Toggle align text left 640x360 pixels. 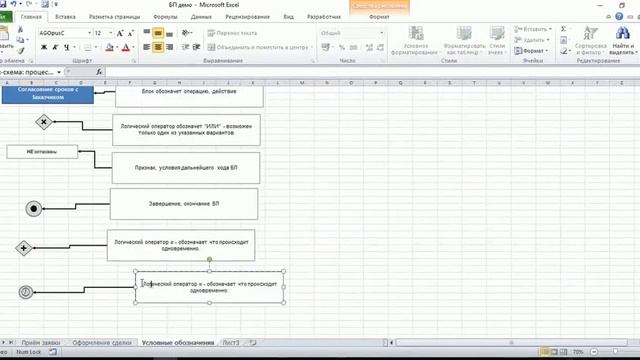(147, 47)
